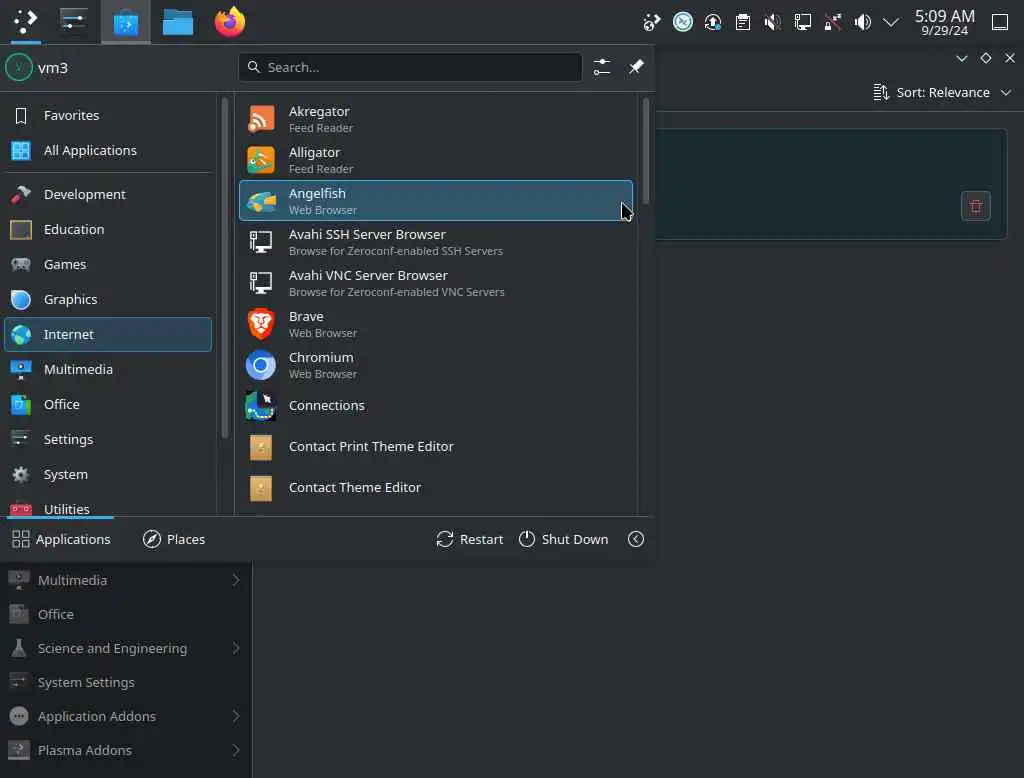The height and width of the screenshot is (778, 1024).
Task: Open launcher configure settings icon
Action: 601,67
